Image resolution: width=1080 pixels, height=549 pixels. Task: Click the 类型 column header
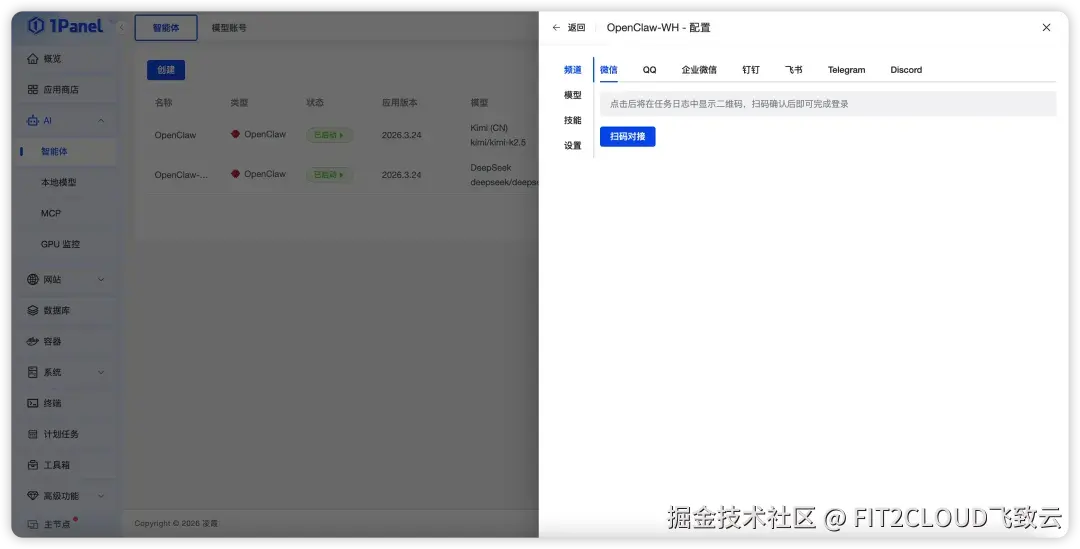239,103
